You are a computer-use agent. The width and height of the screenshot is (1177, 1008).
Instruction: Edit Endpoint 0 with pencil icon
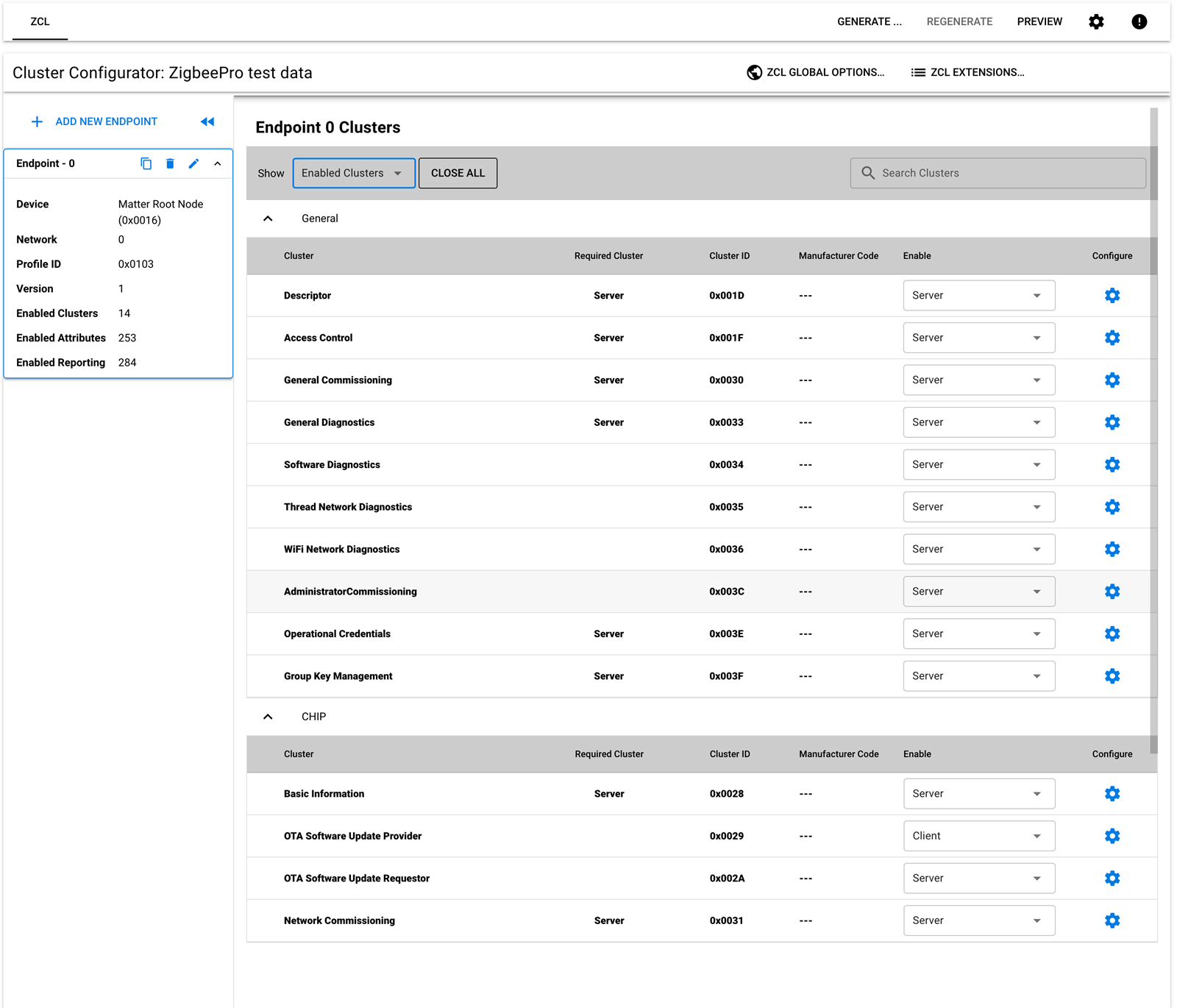pyautogui.click(x=193, y=163)
